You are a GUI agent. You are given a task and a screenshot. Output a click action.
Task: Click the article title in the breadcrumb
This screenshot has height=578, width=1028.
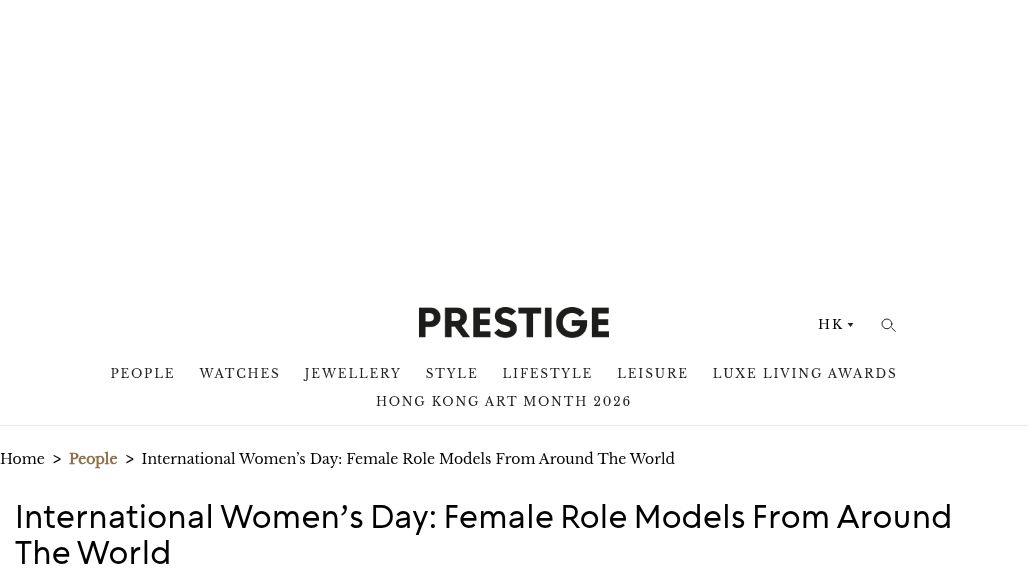tap(407, 460)
